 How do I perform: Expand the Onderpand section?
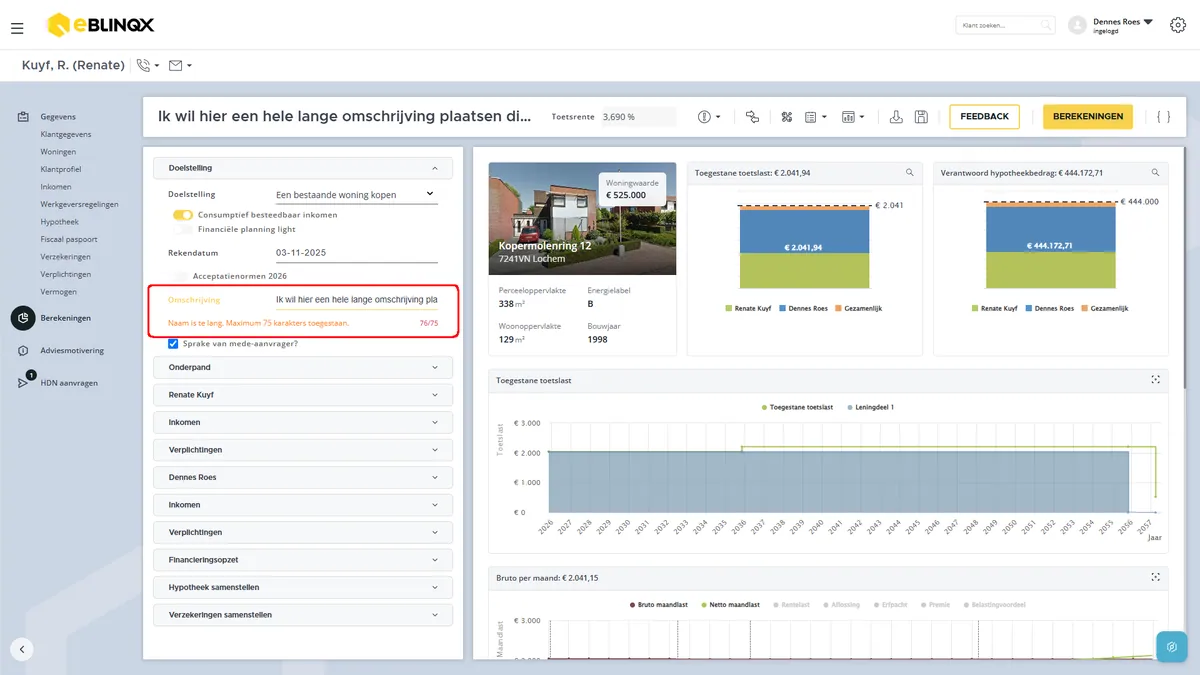[x=303, y=367]
